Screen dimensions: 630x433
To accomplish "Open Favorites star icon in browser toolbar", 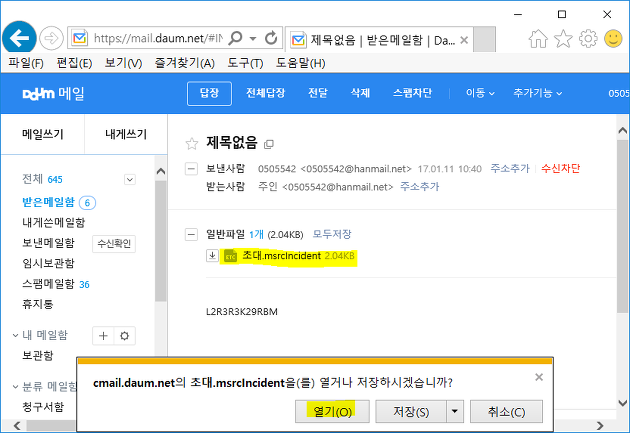I will tap(563, 39).
